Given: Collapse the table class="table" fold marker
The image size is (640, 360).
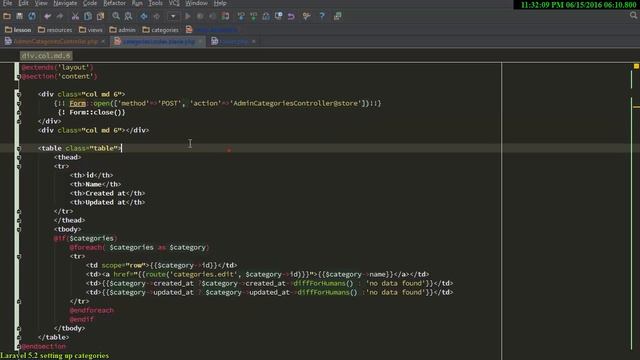Looking at the screenshot, I should 18,149.
